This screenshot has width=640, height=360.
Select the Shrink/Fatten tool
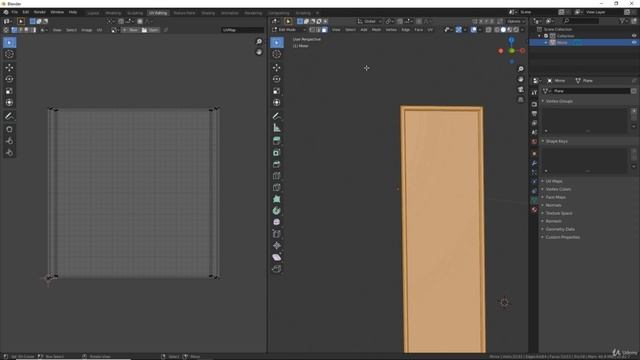point(277,246)
